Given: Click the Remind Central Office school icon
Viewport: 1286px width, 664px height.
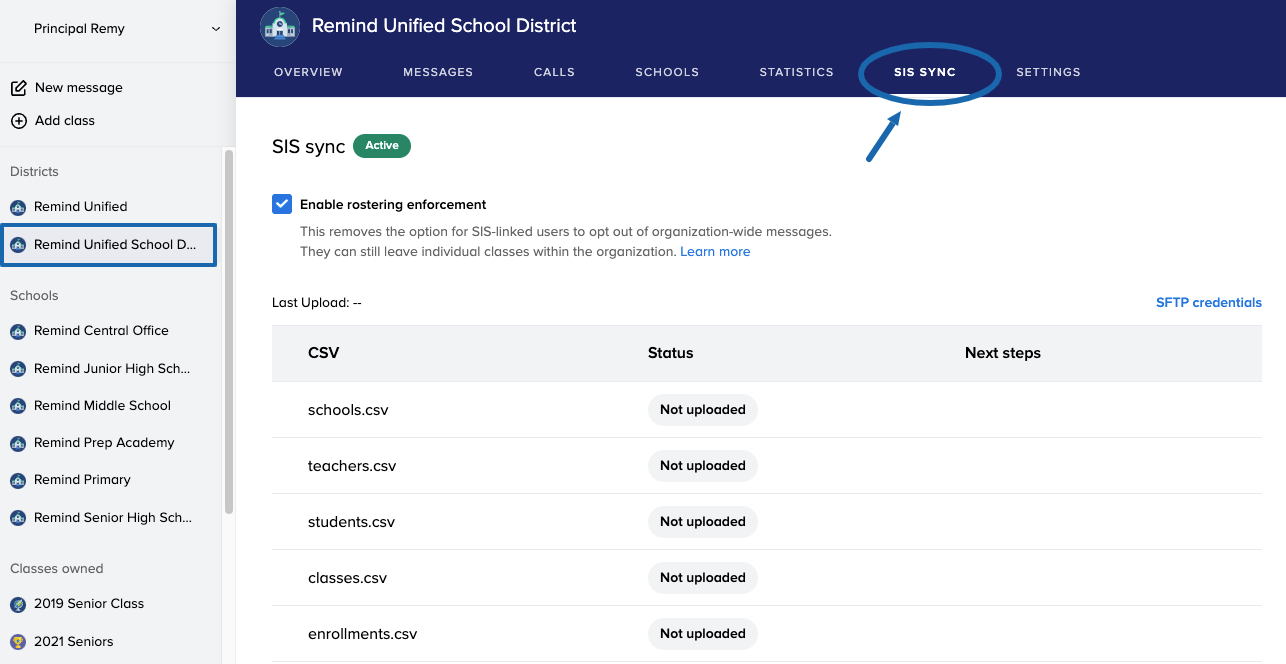Looking at the screenshot, I should tap(18, 331).
